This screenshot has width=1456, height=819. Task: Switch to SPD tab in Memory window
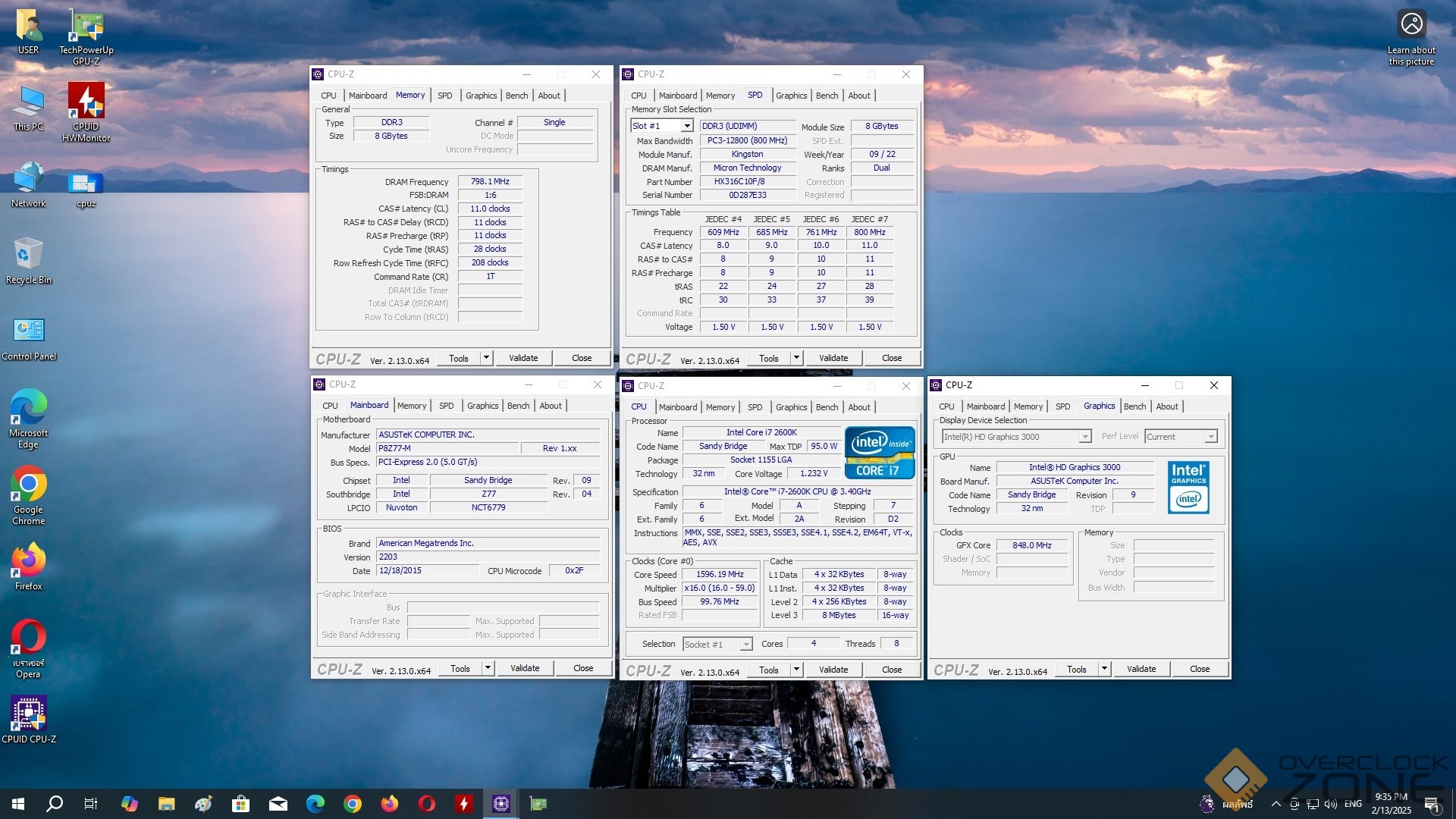(x=445, y=96)
